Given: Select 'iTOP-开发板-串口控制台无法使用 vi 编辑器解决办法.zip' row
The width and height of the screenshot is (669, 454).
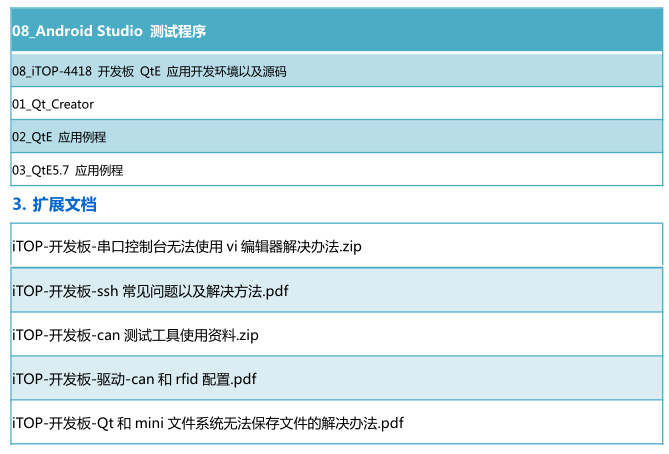Looking at the screenshot, I should 337,245.
